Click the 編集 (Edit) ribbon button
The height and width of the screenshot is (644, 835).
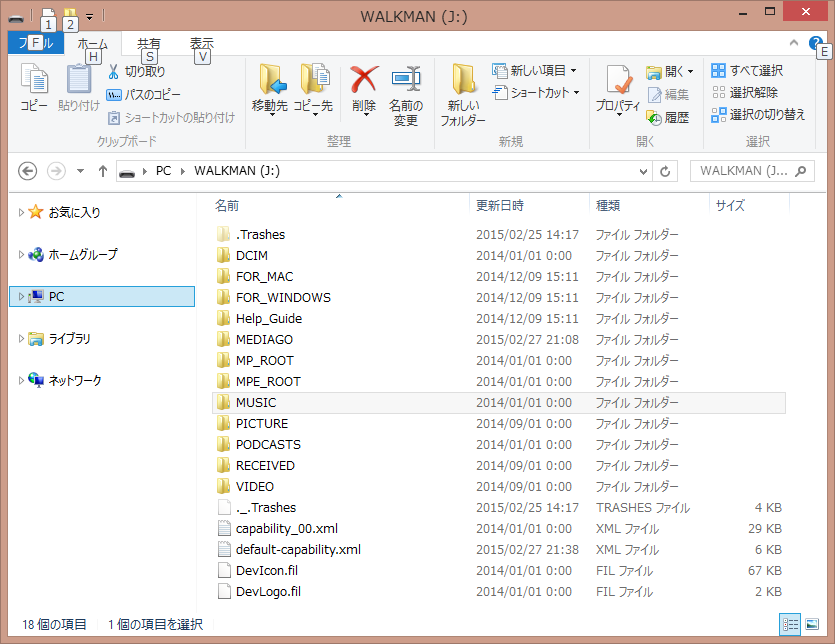pyautogui.click(x=668, y=94)
